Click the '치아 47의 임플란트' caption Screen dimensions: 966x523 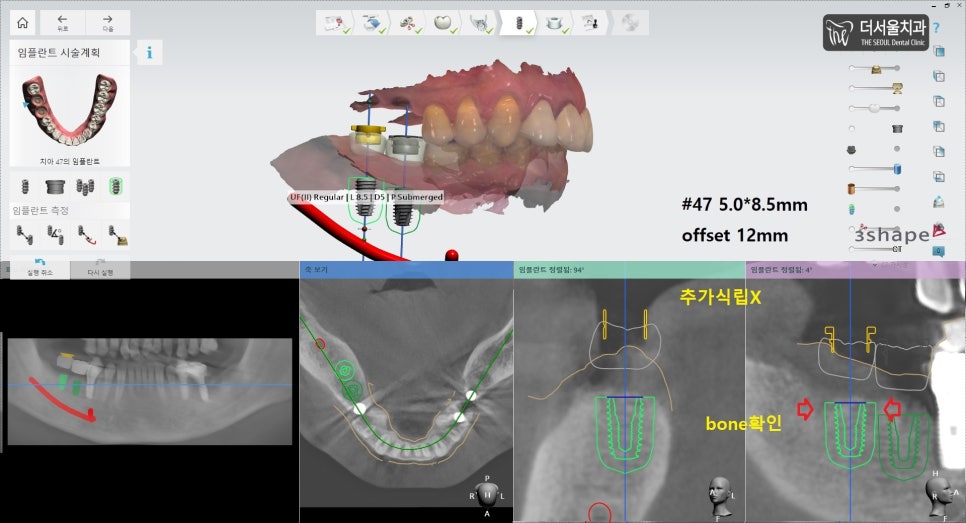coord(70,161)
